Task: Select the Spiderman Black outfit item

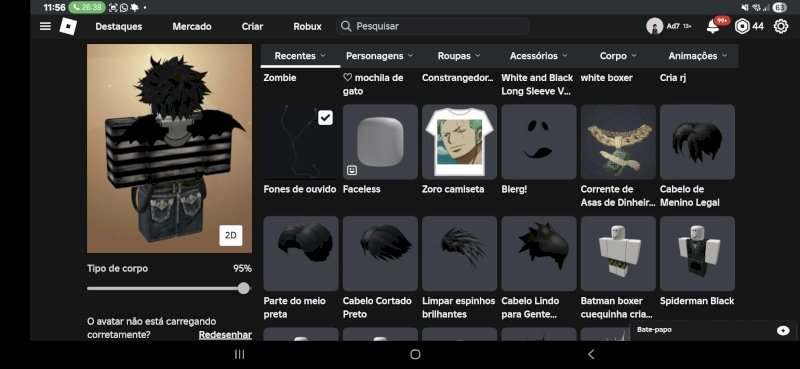Action: click(x=697, y=254)
